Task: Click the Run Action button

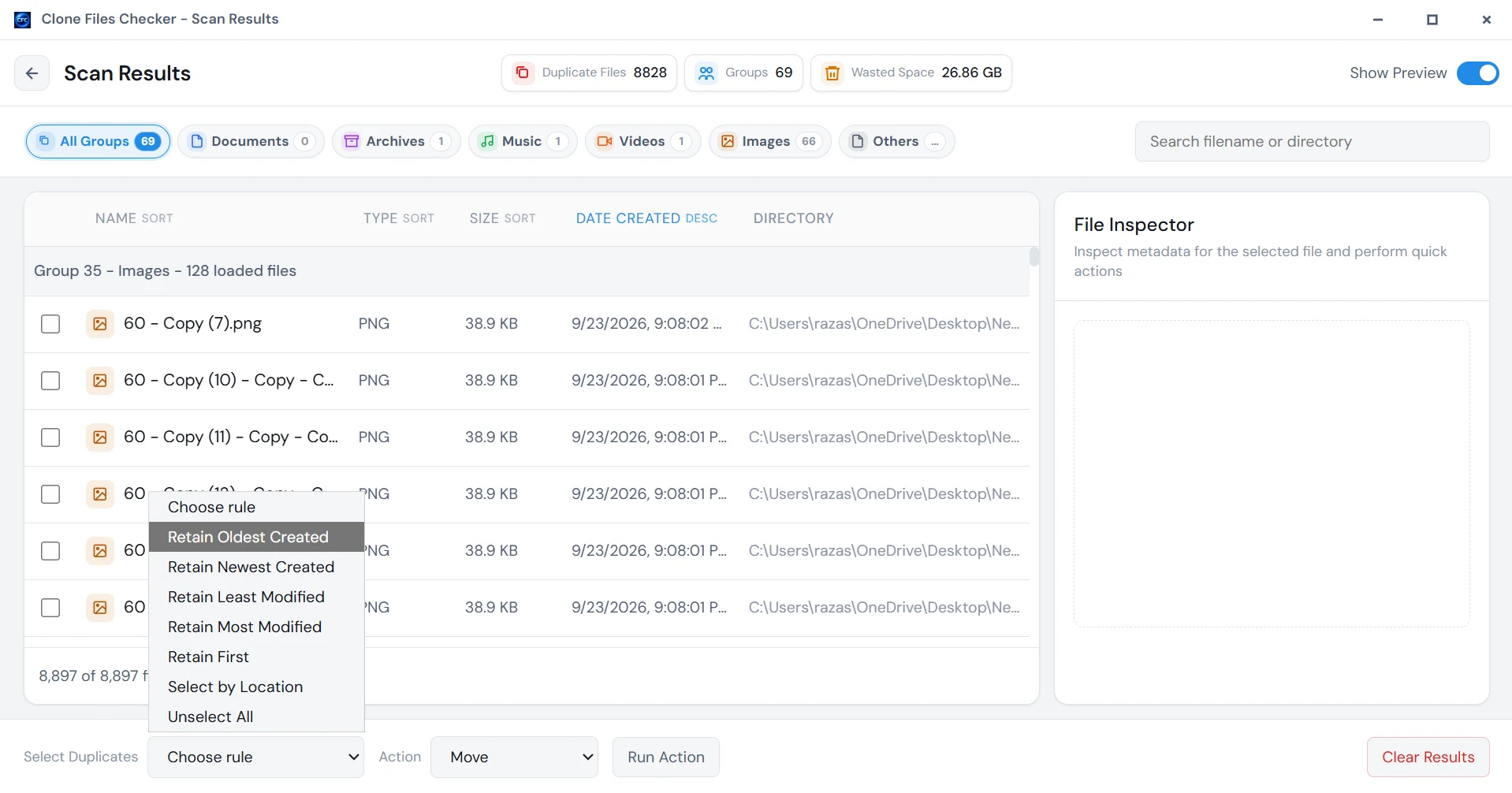Action: point(666,757)
